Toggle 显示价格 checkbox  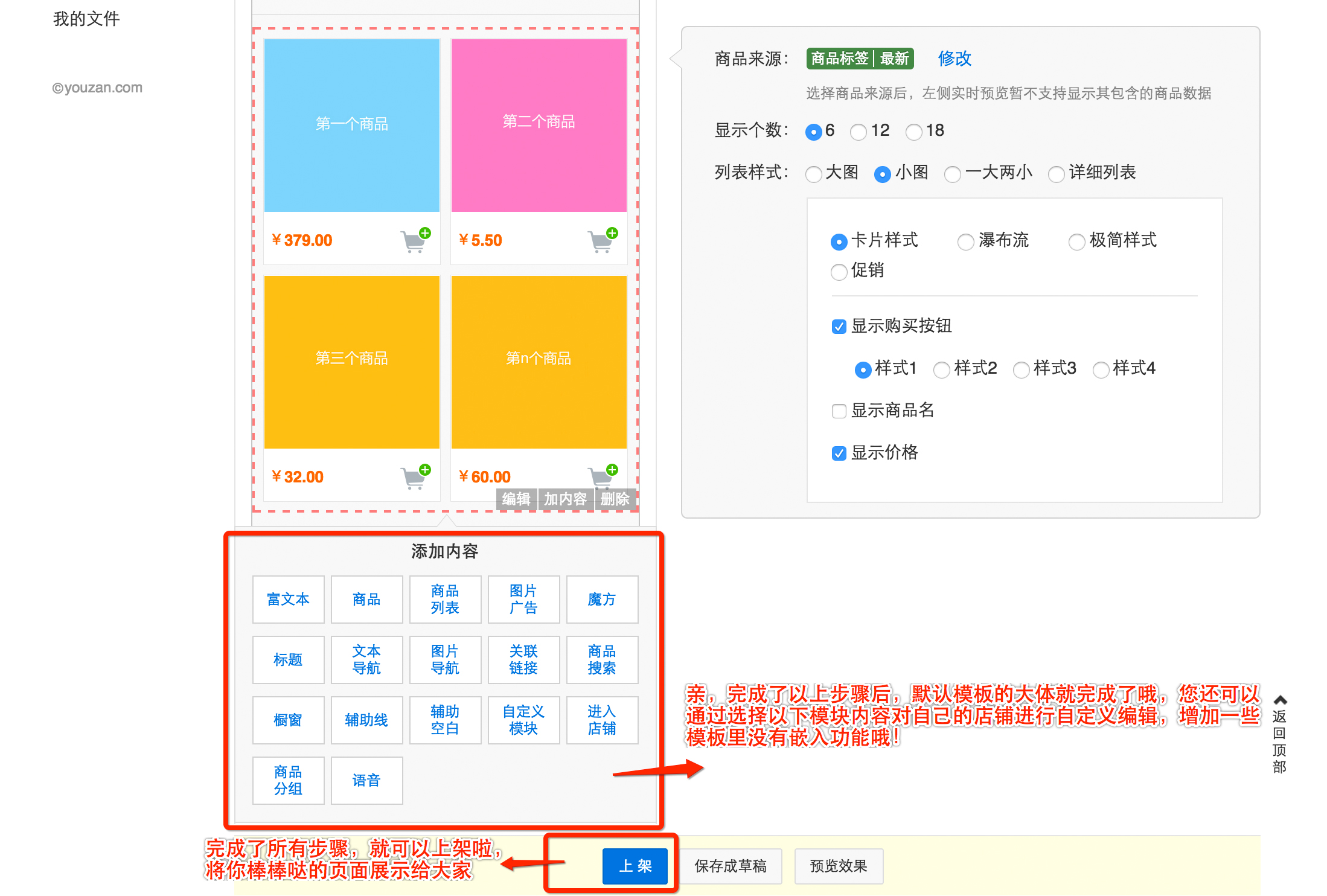(x=839, y=453)
